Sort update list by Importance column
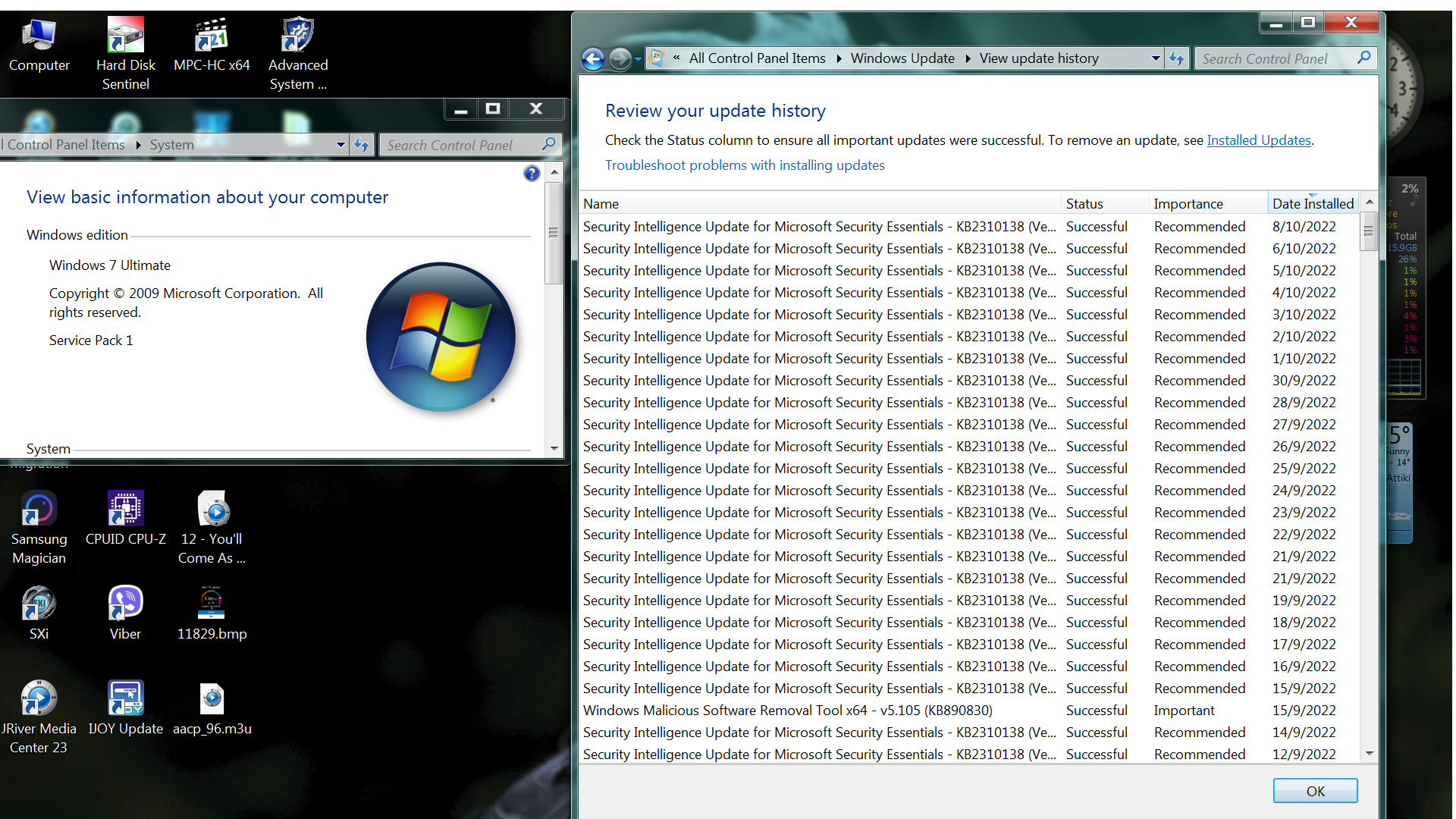The height and width of the screenshot is (819, 1456). pyautogui.click(x=1208, y=203)
